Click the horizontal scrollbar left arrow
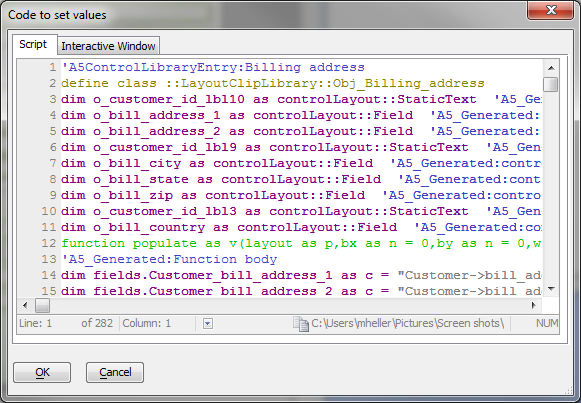 25,306
